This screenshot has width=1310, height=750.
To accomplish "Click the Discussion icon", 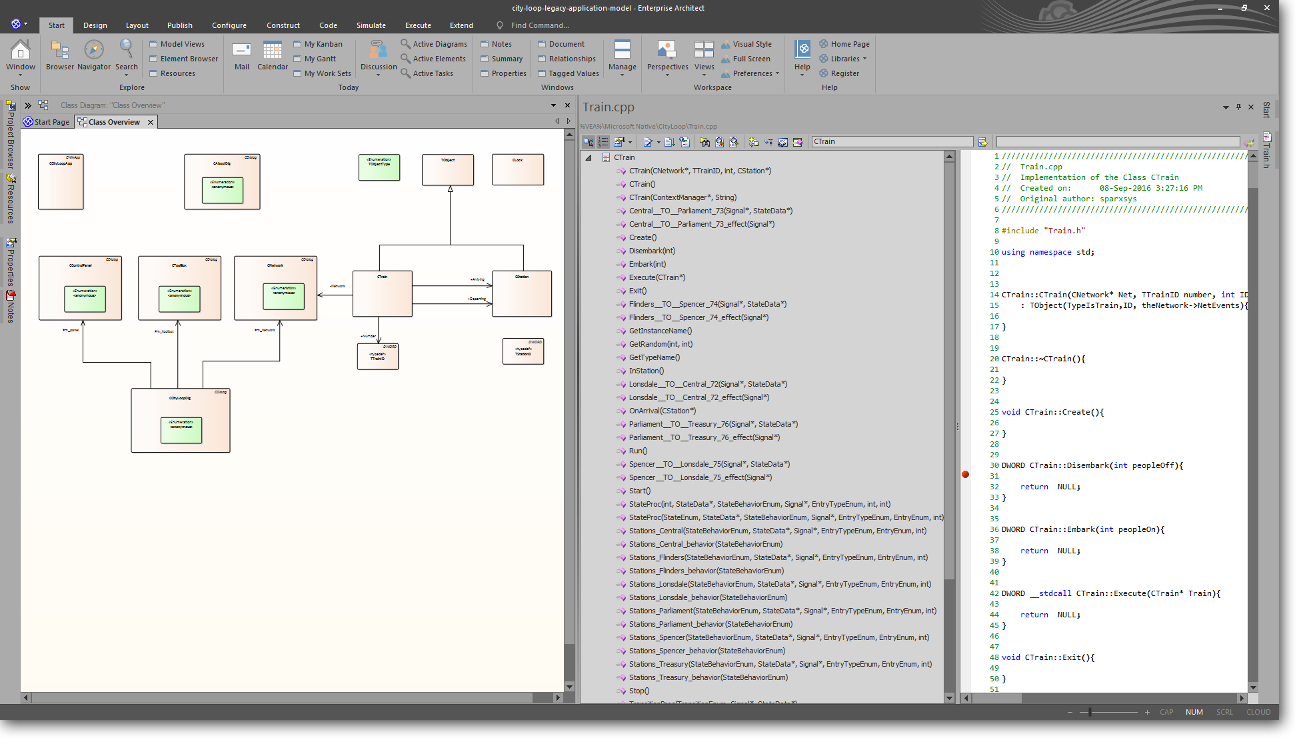I will (378, 54).
